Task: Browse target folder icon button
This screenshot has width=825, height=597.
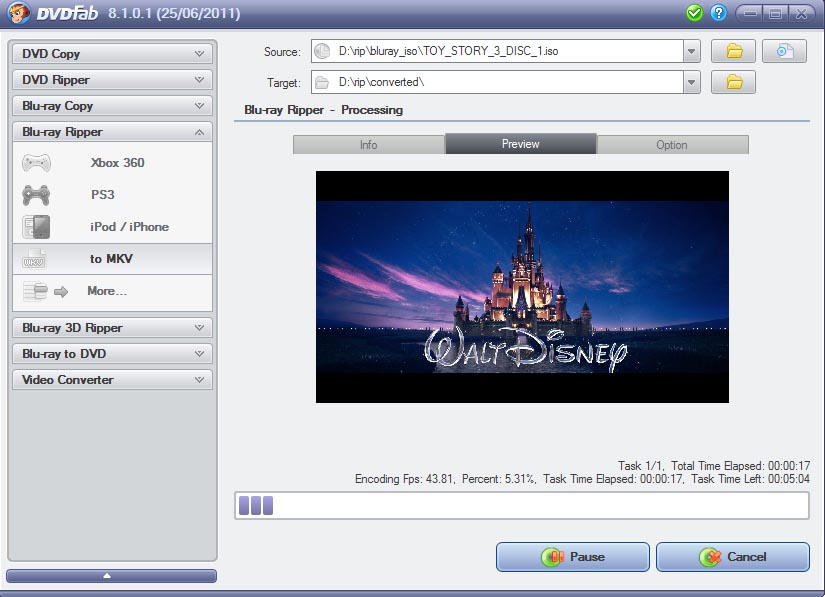Action: (733, 82)
